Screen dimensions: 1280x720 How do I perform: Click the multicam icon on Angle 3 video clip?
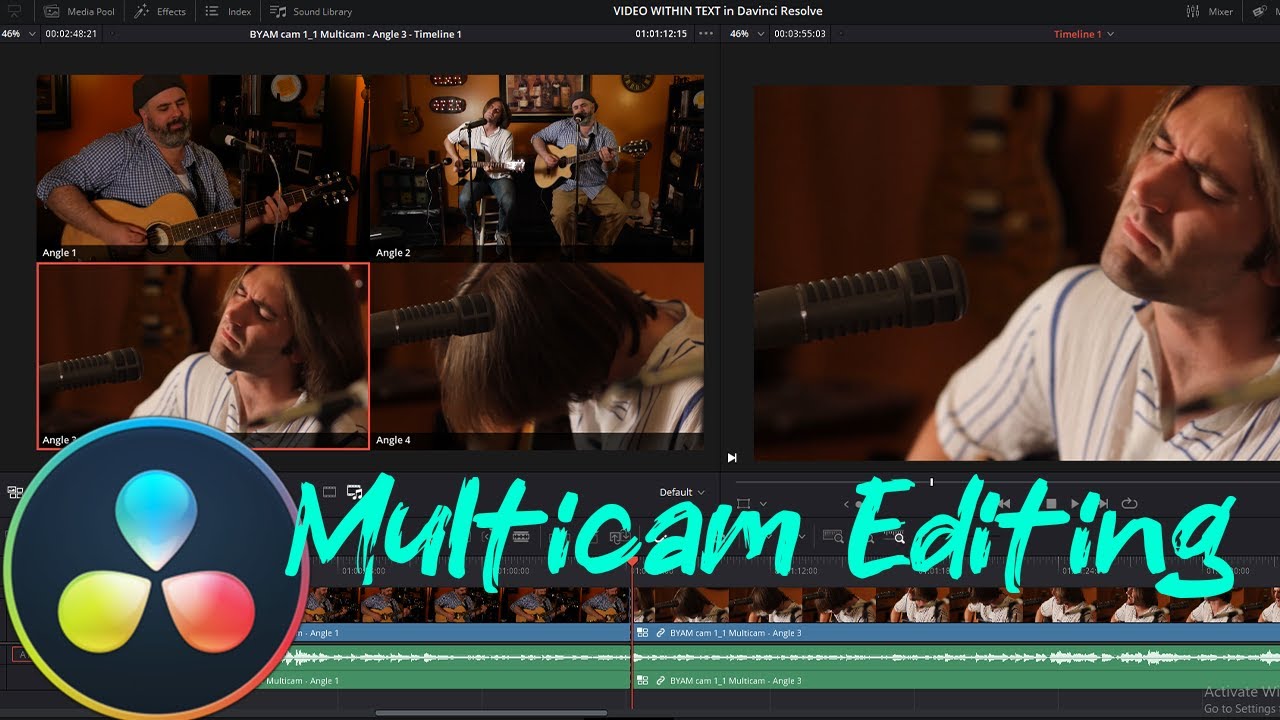click(x=642, y=633)
